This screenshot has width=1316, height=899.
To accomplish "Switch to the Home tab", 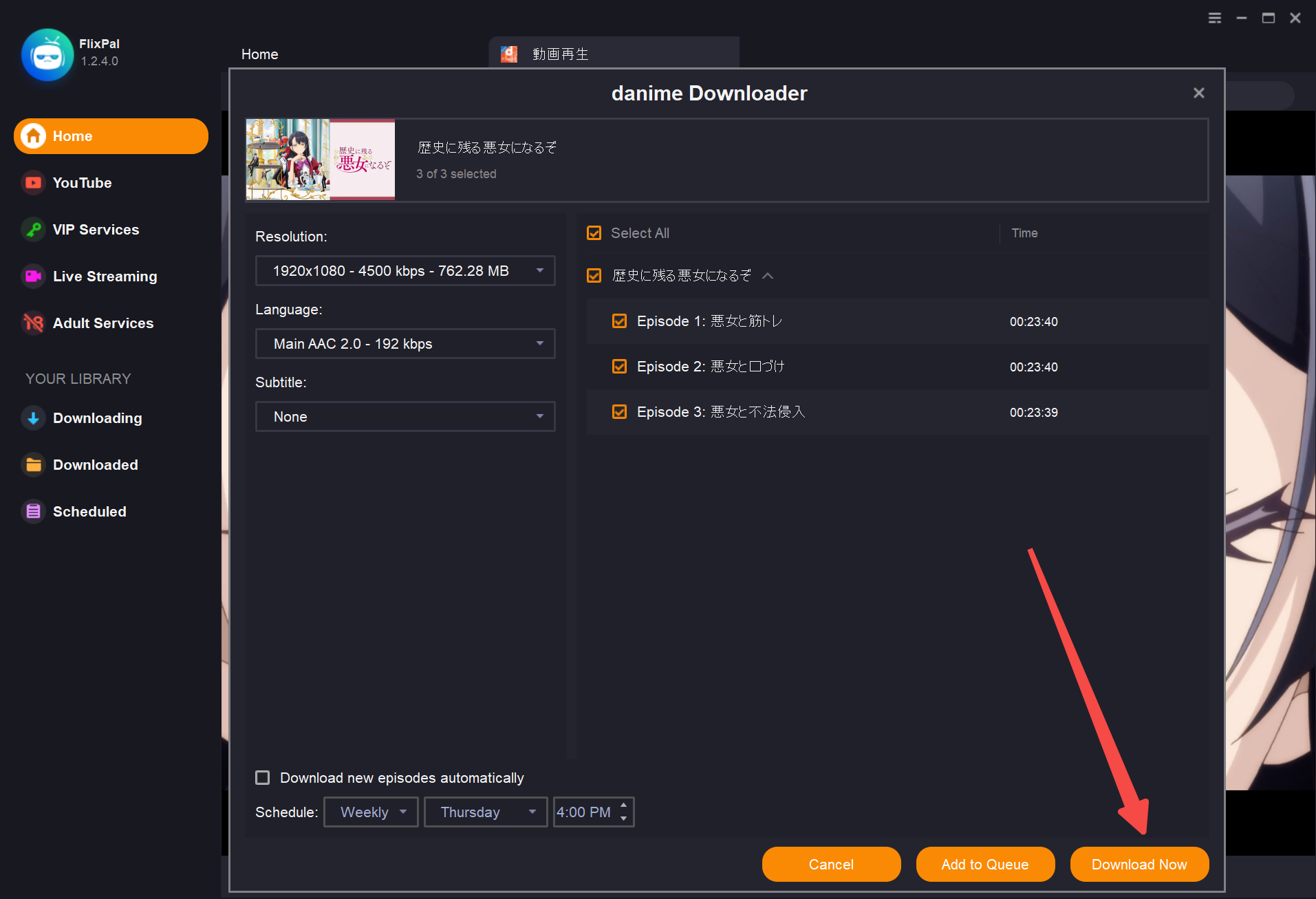I will point(260,54).
